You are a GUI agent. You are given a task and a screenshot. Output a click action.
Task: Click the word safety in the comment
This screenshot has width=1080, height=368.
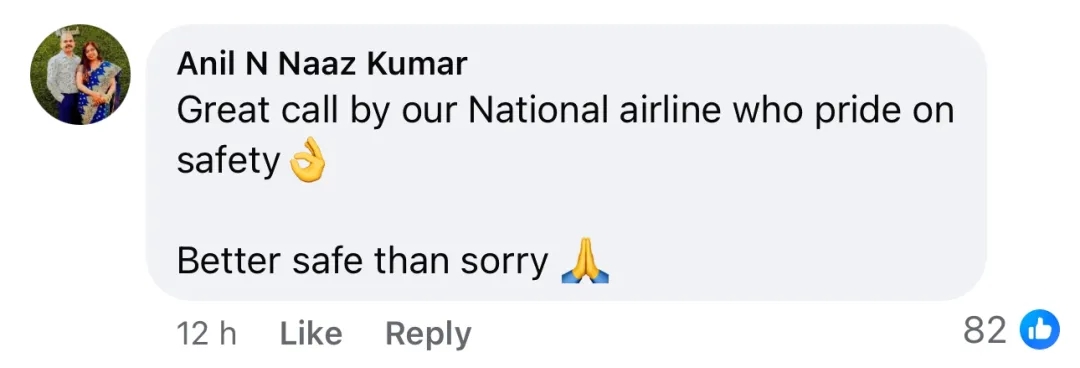(x=229, y=163)
